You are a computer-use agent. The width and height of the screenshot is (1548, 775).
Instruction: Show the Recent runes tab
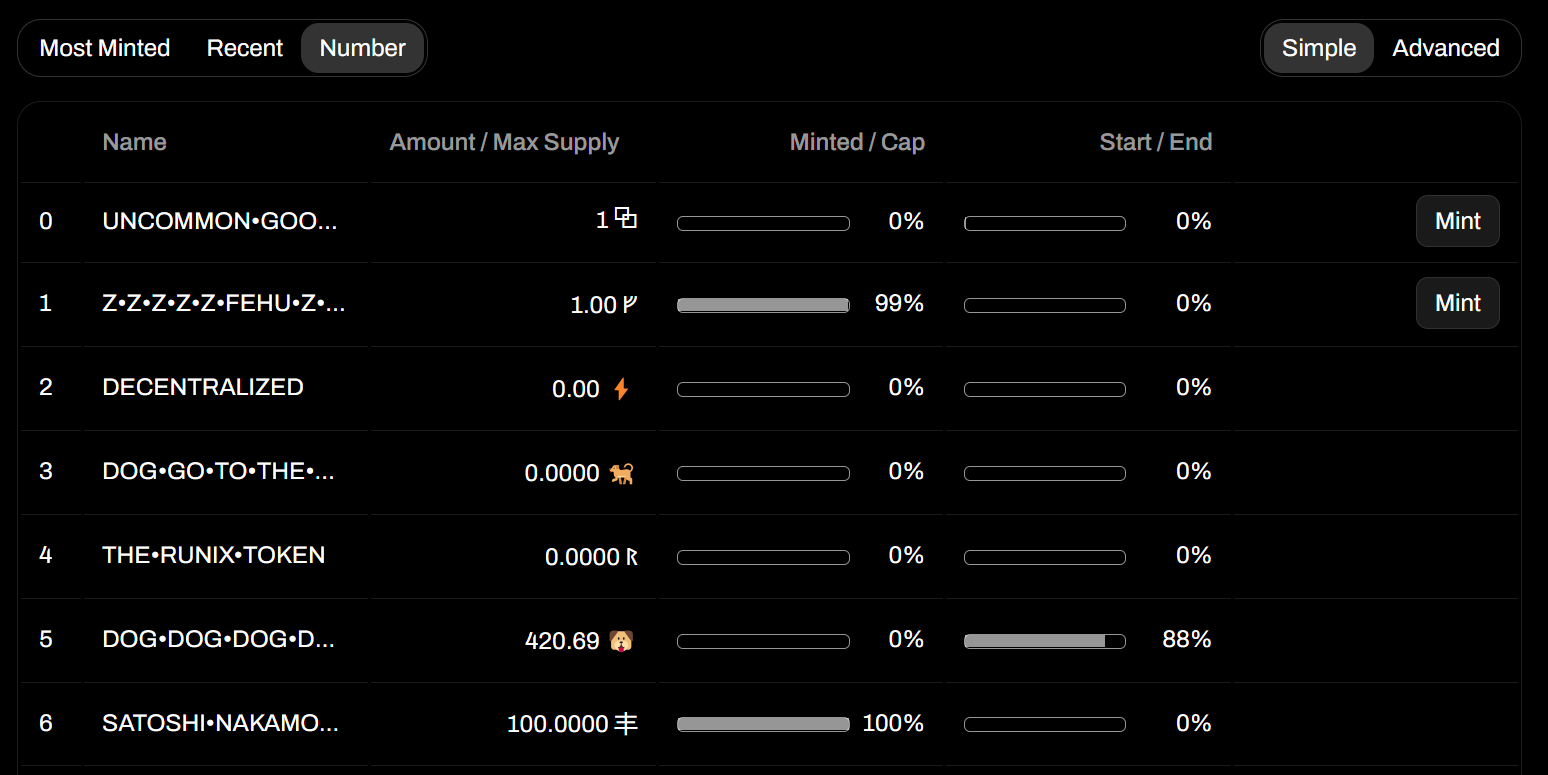(245, 48)
